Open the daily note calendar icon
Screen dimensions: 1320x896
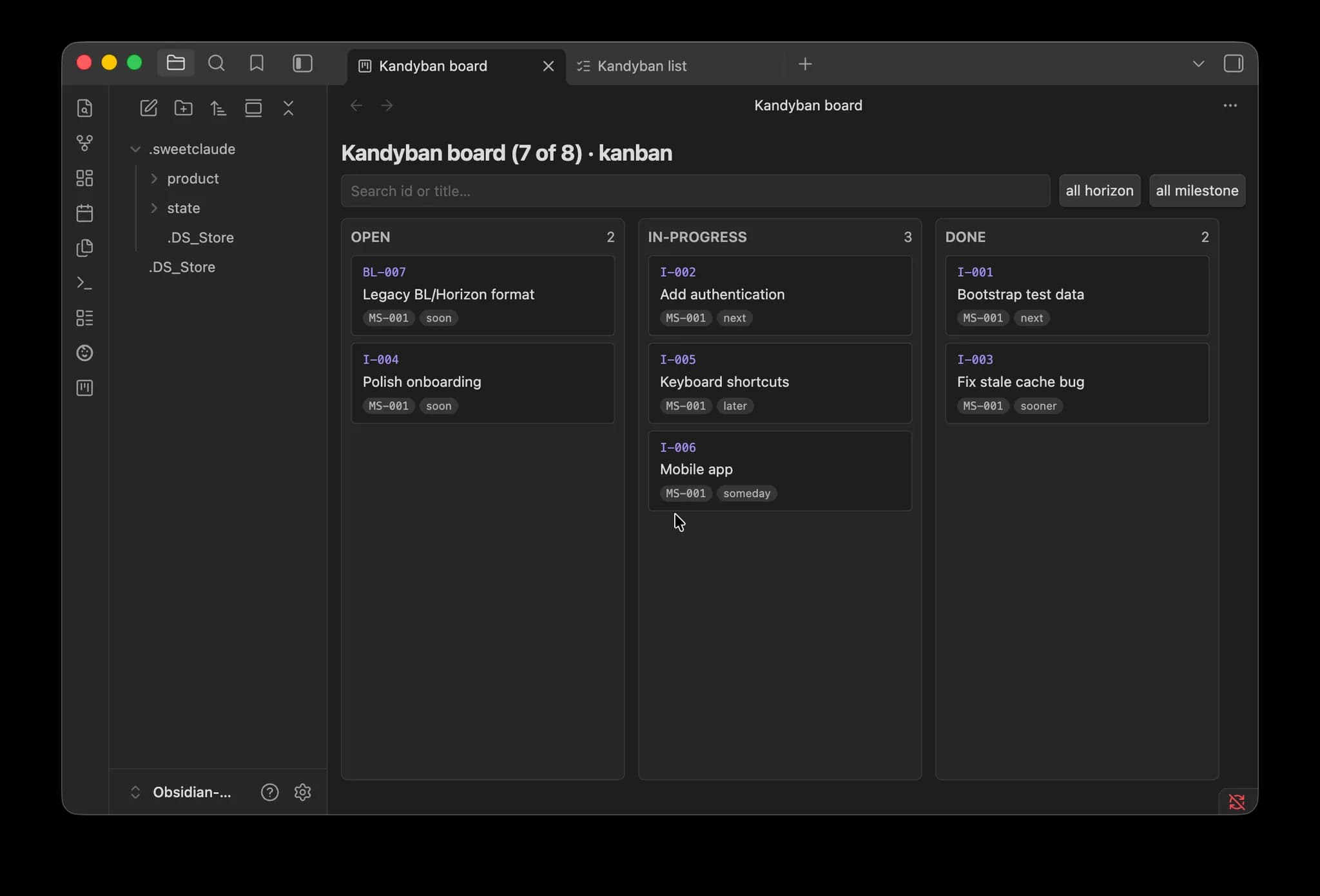tap(84, 213)
